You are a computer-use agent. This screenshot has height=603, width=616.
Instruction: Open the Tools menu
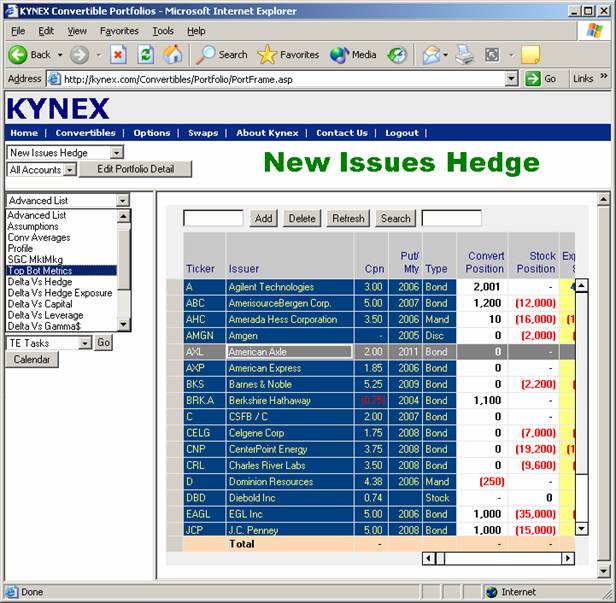click(163, 31)
